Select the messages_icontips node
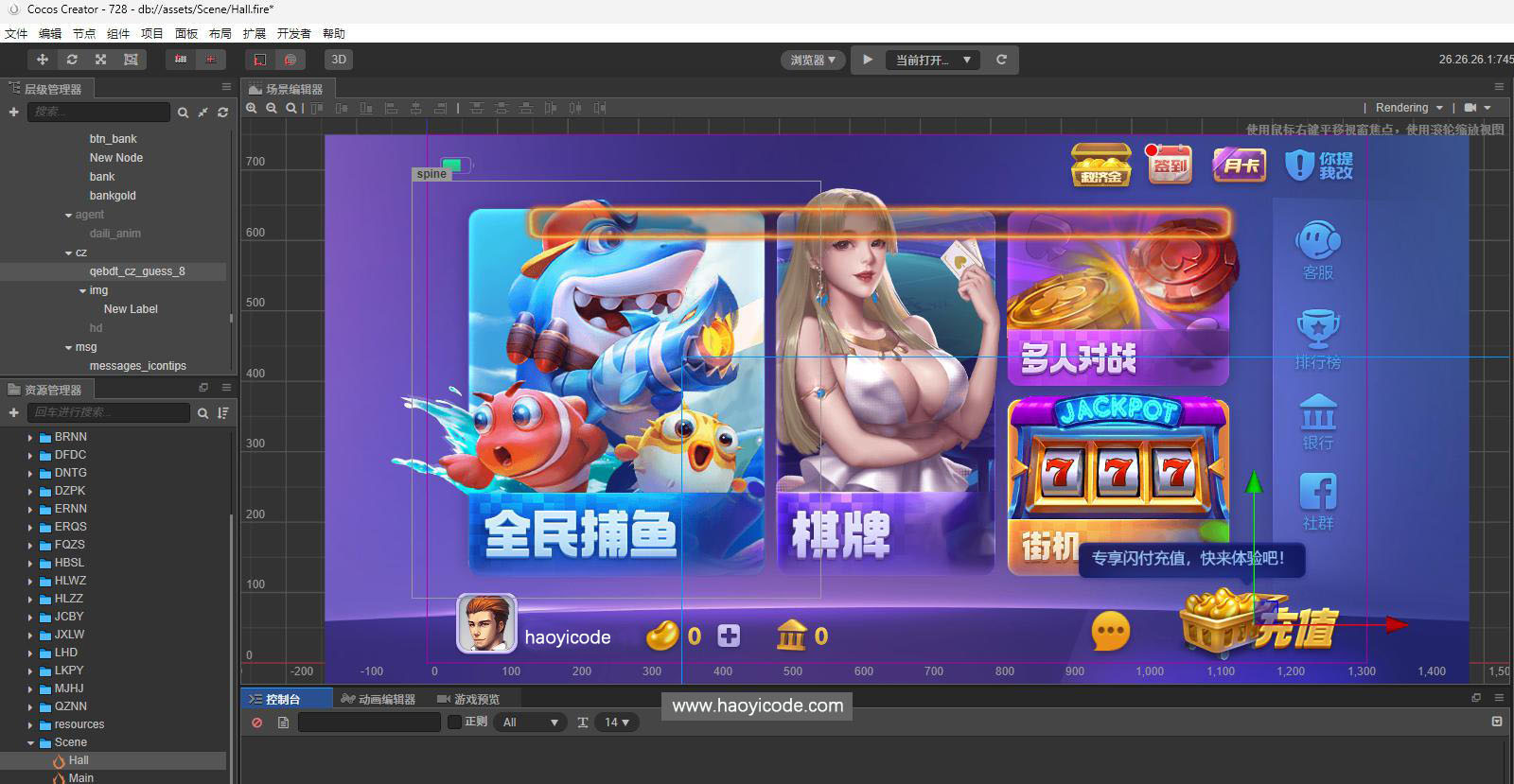The width and height of the screenshot is (1514, 784). [137, 366]
